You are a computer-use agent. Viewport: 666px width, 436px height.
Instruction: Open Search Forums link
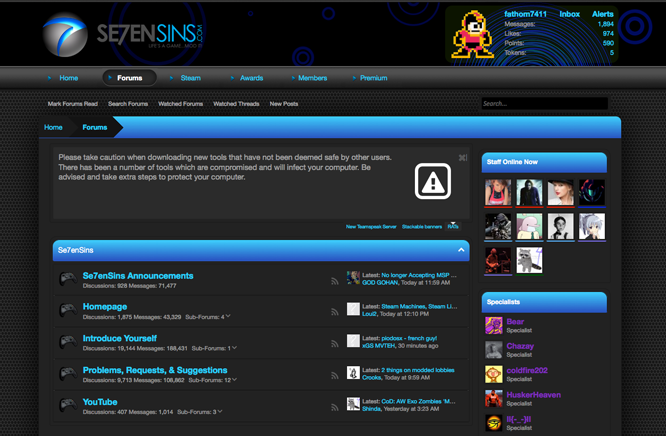128,104
